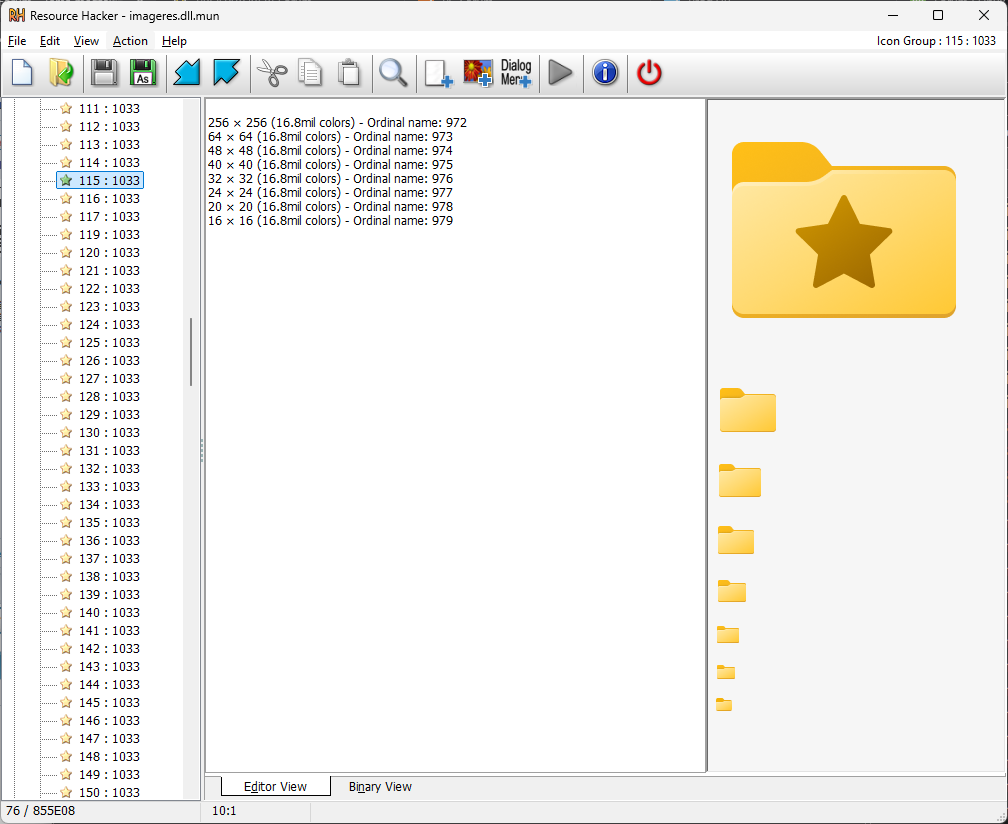
Task: Click the New blank script toolbar icon
Action: [22, 73]
